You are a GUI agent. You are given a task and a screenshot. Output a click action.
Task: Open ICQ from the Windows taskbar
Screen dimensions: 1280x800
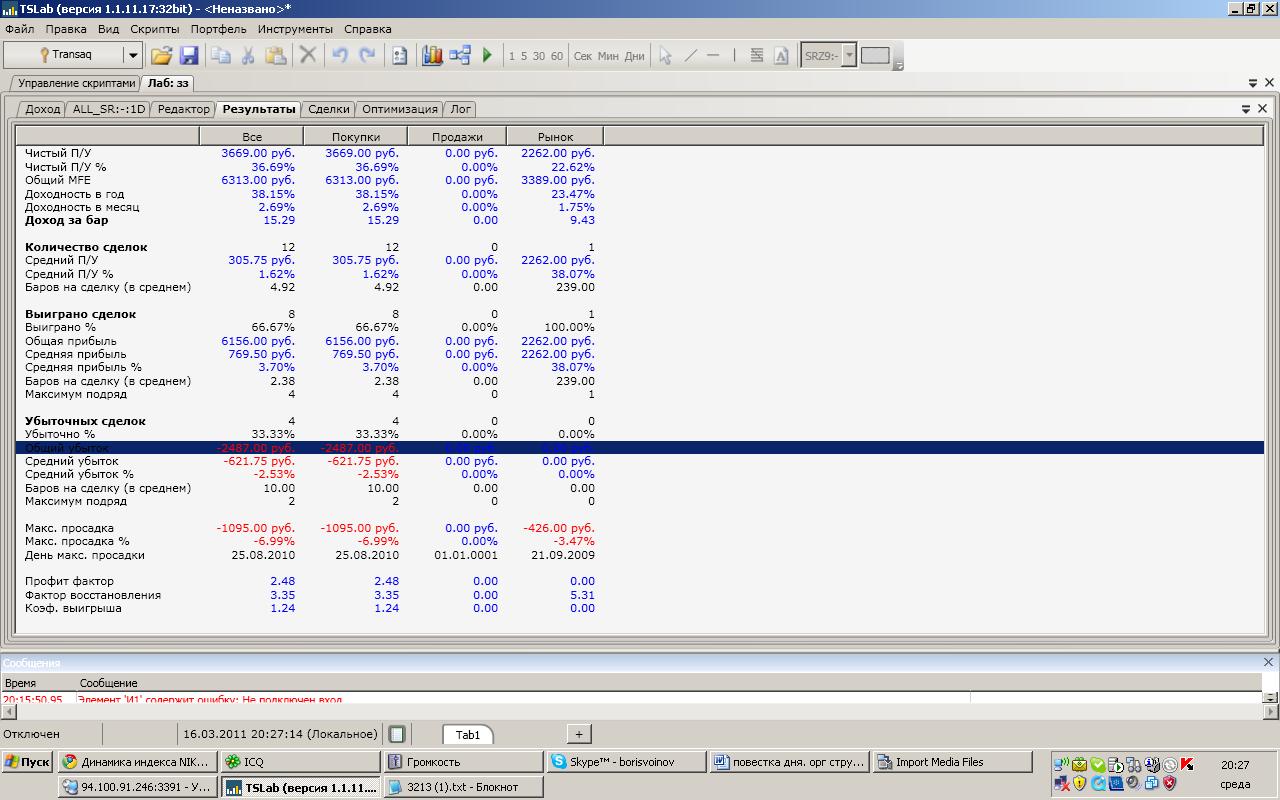coord(299,762)
